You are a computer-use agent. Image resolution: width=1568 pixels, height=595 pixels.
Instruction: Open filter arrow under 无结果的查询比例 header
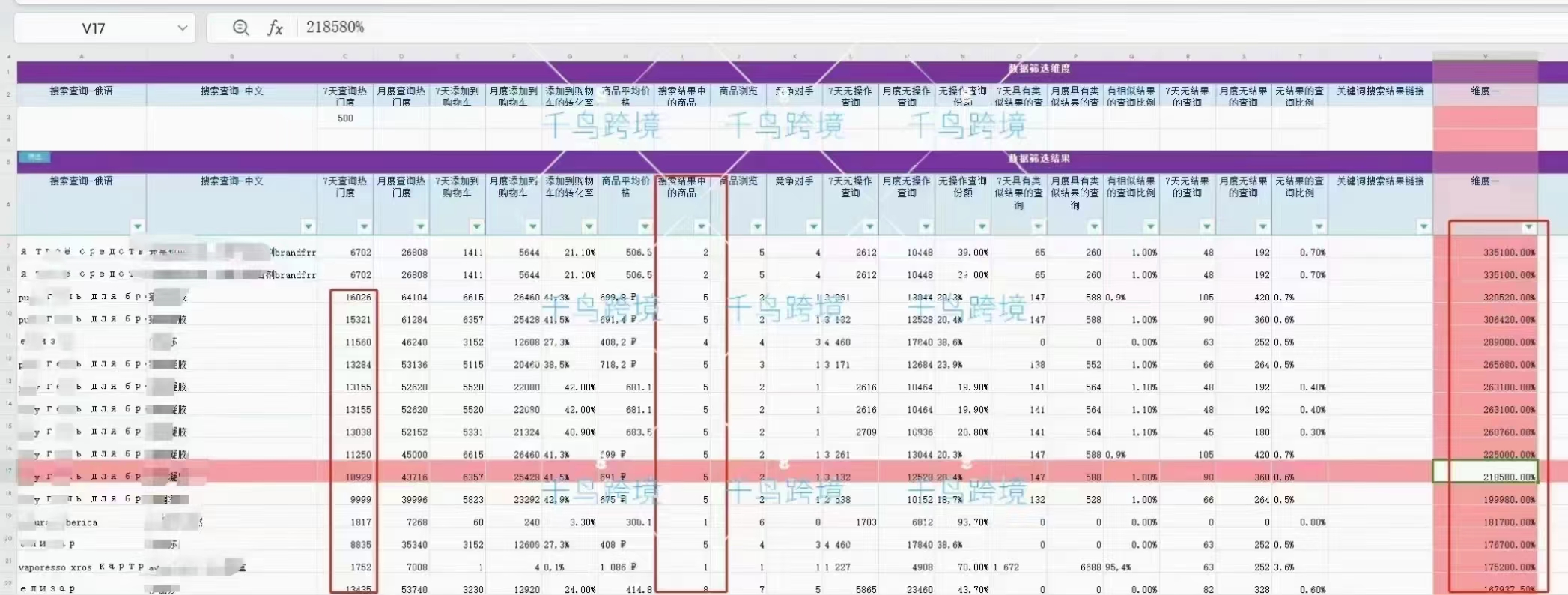pos(1319,226)
